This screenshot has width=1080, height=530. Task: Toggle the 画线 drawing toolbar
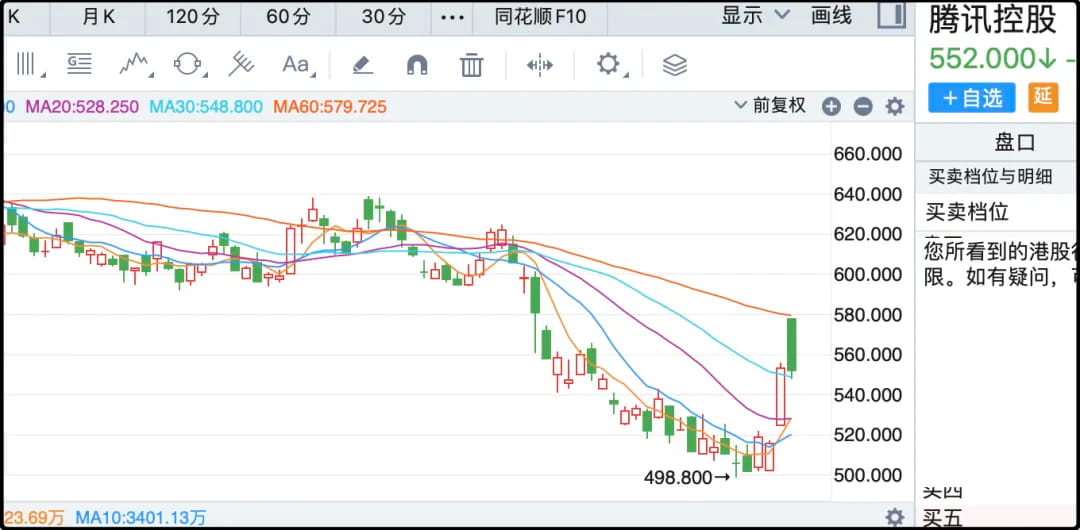(x=831, y=15)
